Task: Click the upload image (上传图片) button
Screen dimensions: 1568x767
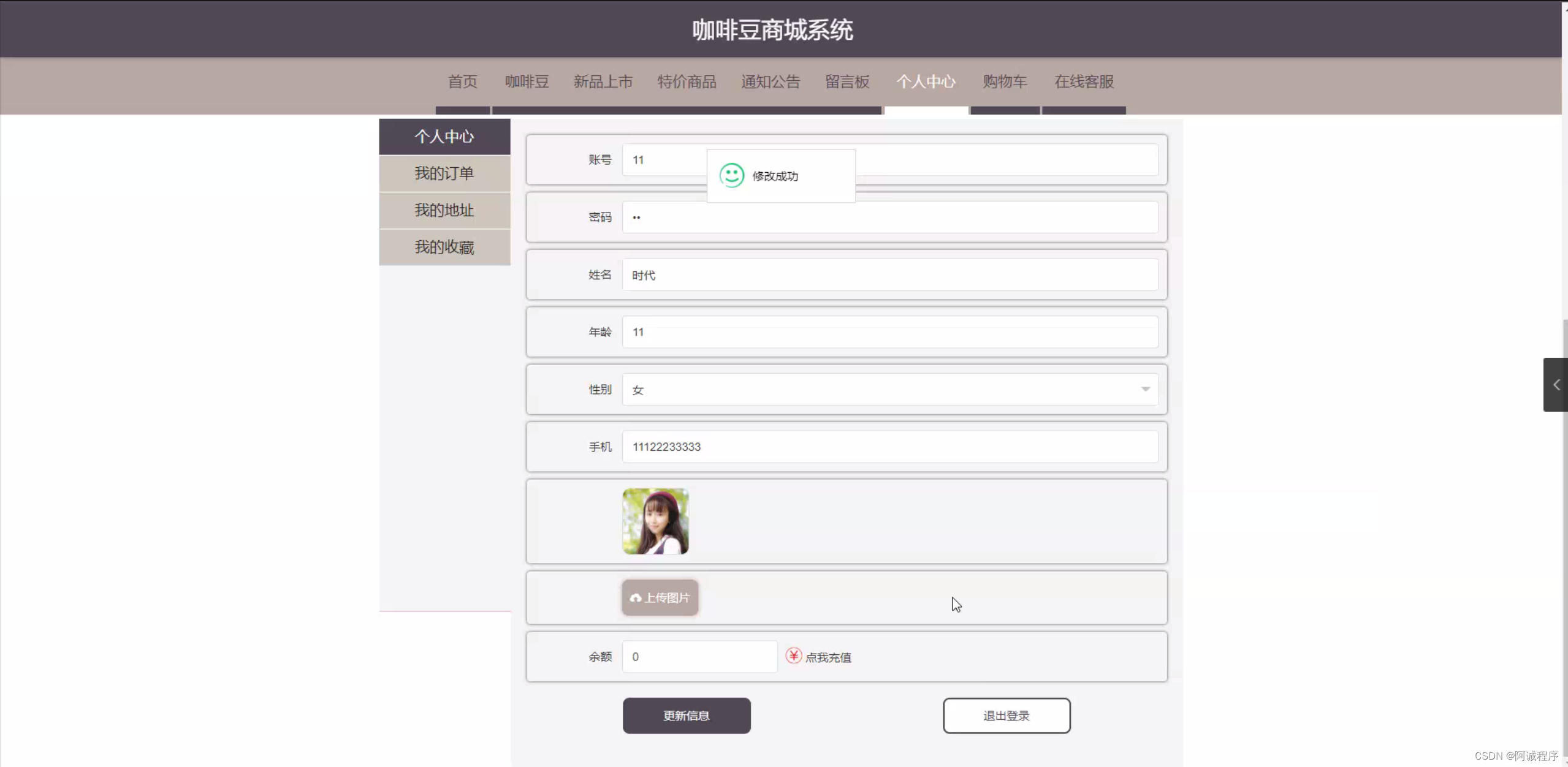Action: coord(660,597)
